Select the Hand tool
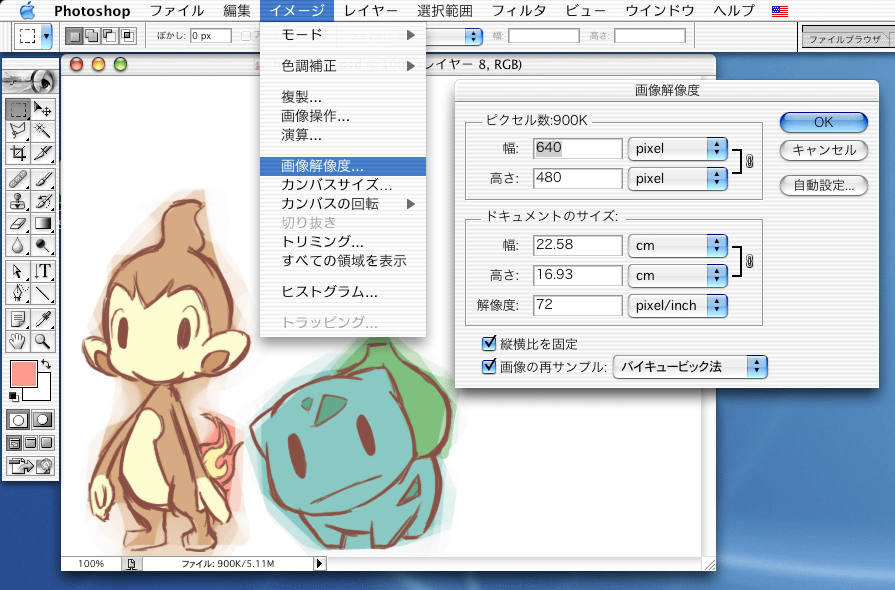Viewport: 895px width, 590px height. click(x=18, y=341)
